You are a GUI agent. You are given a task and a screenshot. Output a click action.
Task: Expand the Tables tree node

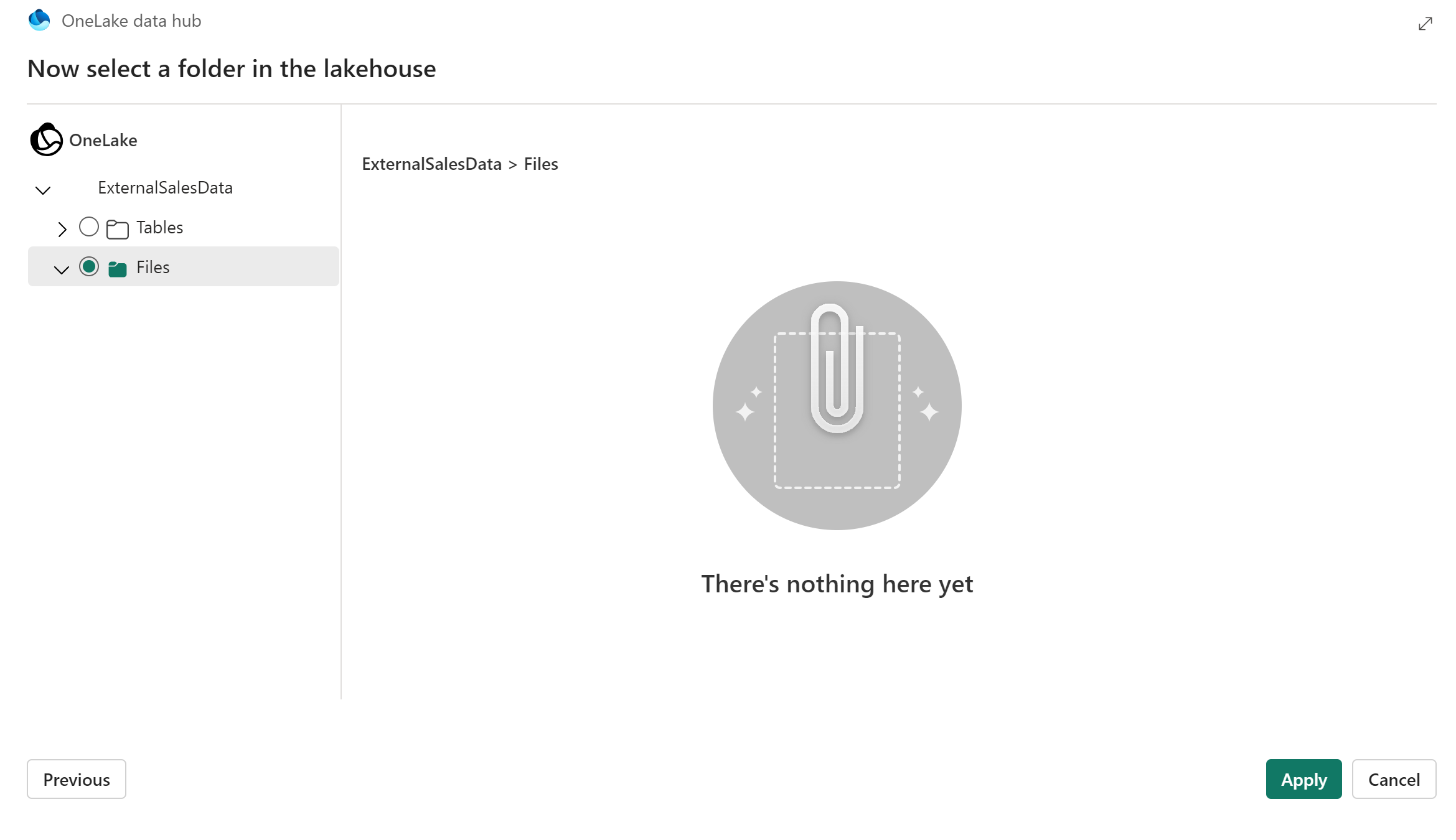click(61, 227)
